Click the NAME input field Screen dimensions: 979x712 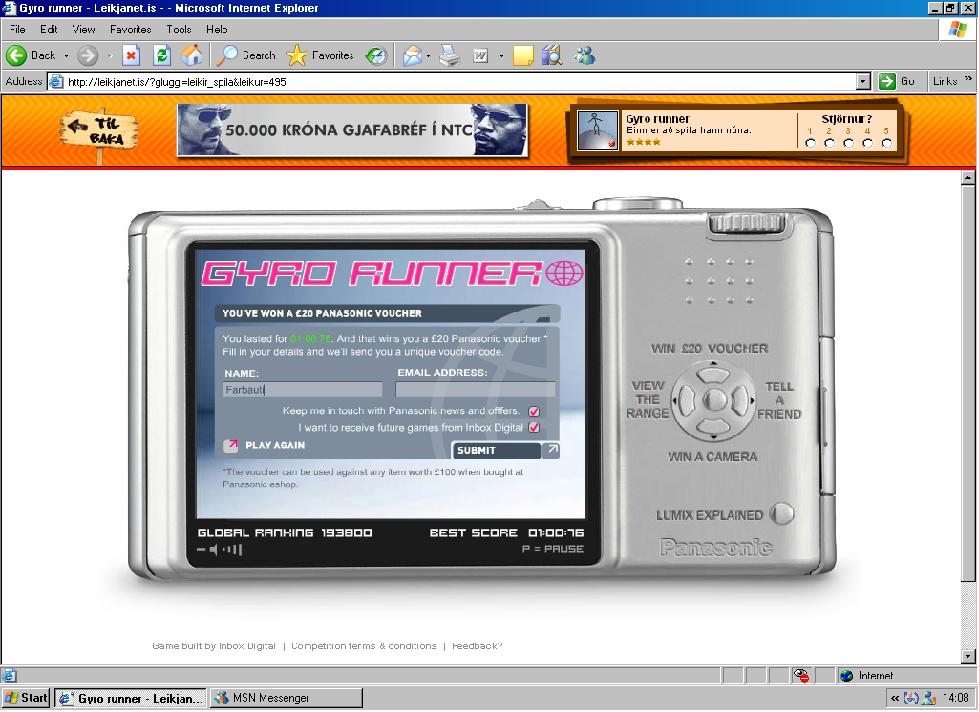coord(303,390)
